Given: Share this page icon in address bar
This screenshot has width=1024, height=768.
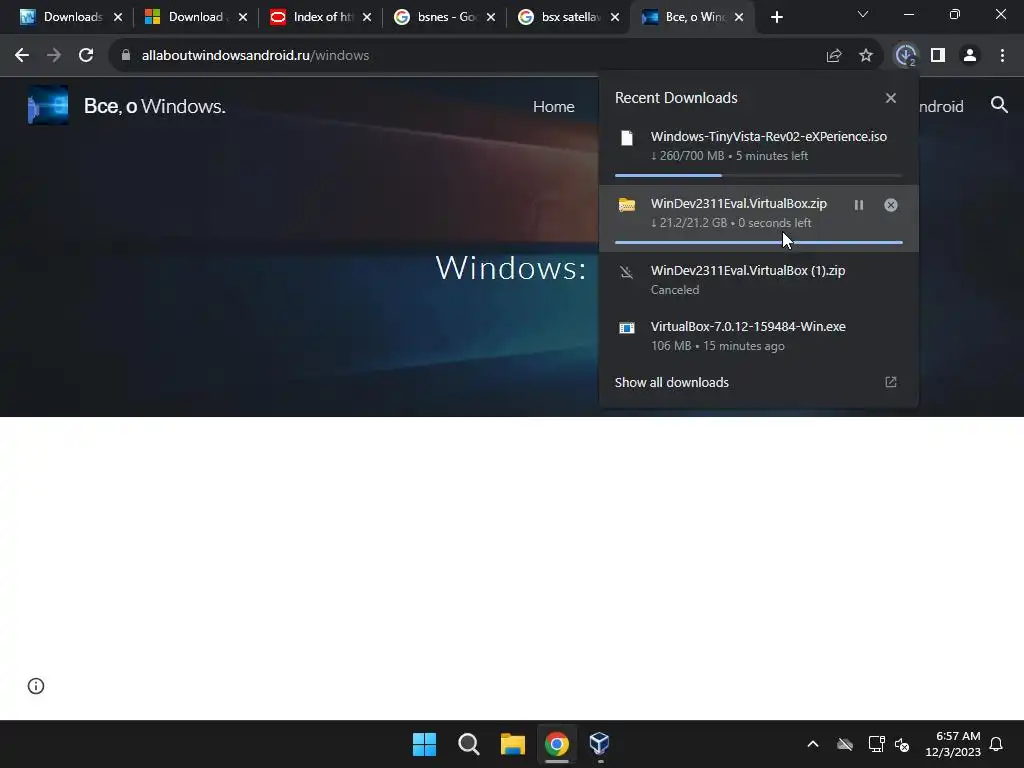Looking at the screenshot, I should pos(833,56).
